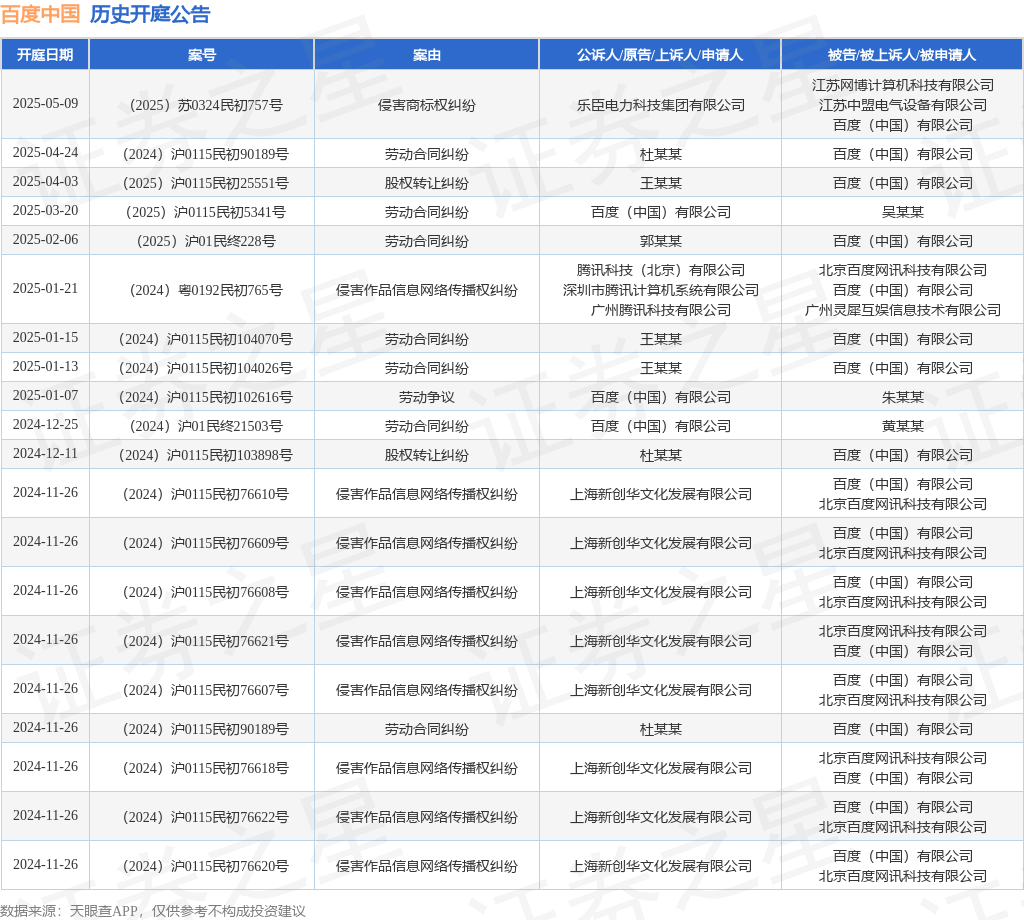1024x920 pixels.
Task: Select defendant 广州灵犀互娱信息技术有限公司
Action: click(x=903, y=310)
